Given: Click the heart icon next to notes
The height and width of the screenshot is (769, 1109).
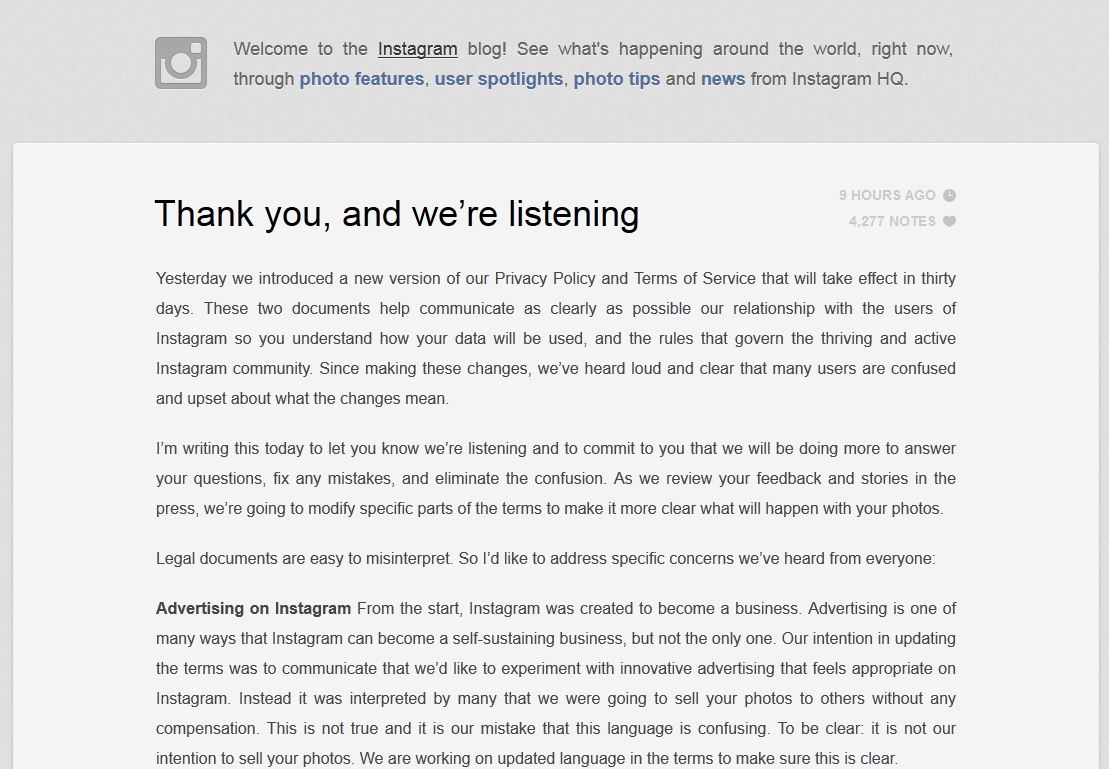Looking at the screenshot, I should pos(949,221).
